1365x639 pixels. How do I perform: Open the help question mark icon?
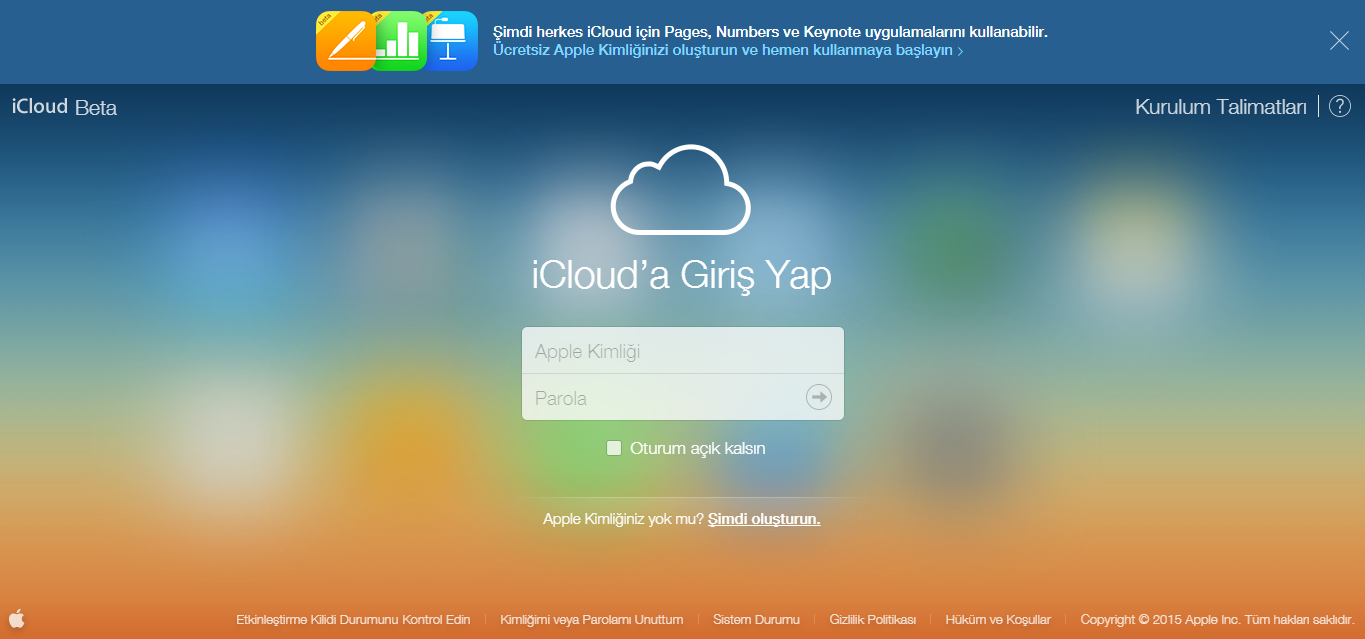[x=1340, y=106]
